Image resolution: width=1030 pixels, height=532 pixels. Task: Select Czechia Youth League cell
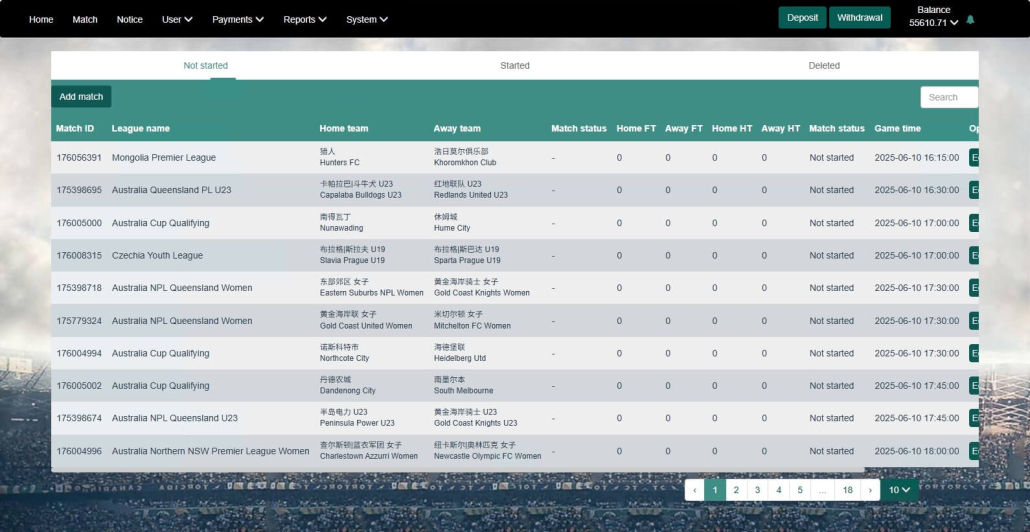coord(157,255)
